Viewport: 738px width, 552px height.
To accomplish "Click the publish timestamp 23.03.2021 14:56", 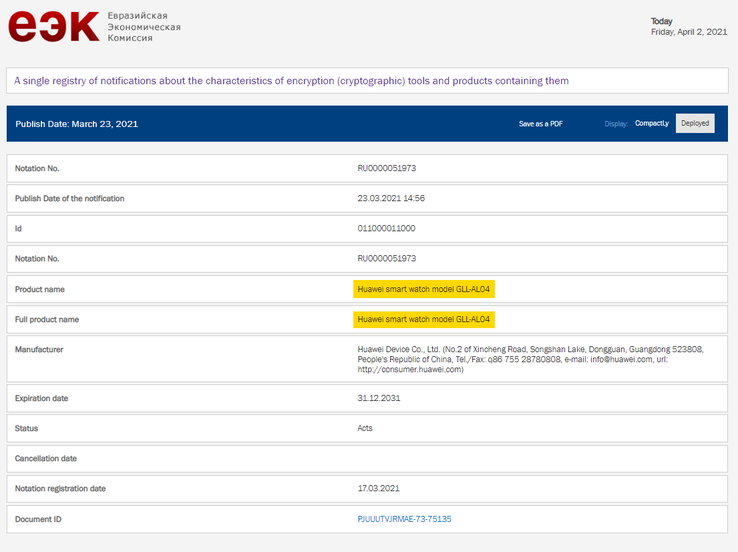I will coord(391,198).
